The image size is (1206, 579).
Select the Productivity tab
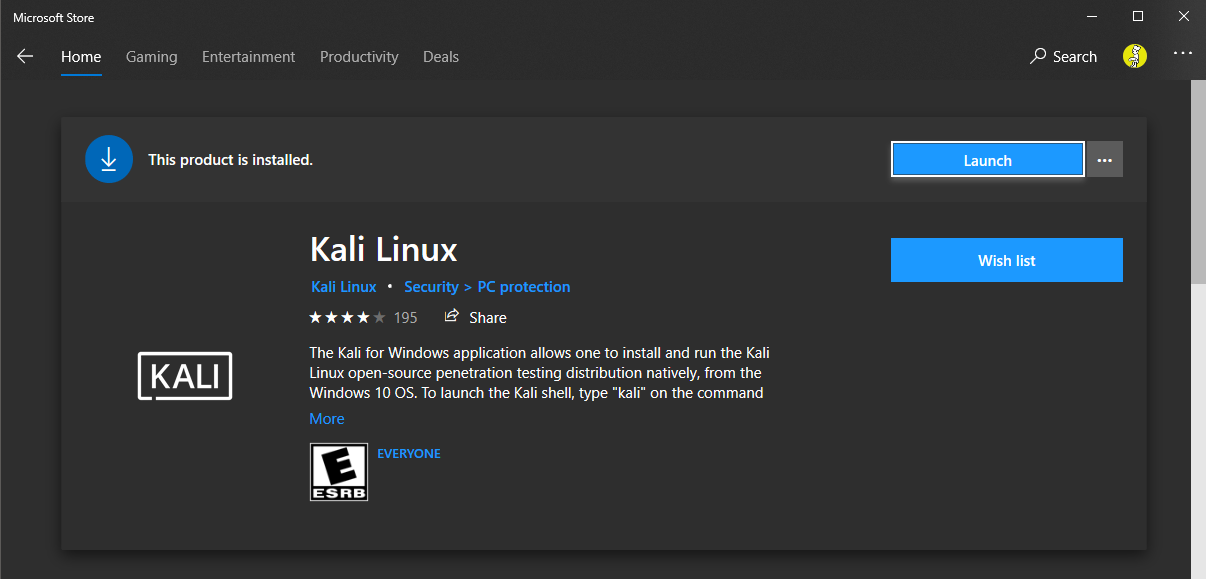(x=359, y=57)
